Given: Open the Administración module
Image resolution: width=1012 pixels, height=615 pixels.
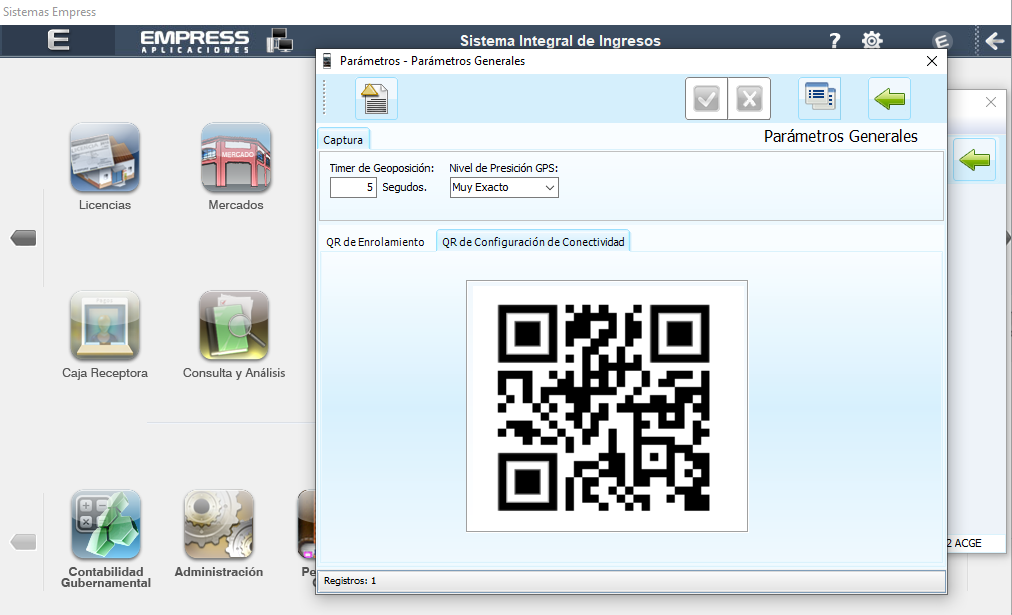Looking at the screenshot, I should [218, 525].
